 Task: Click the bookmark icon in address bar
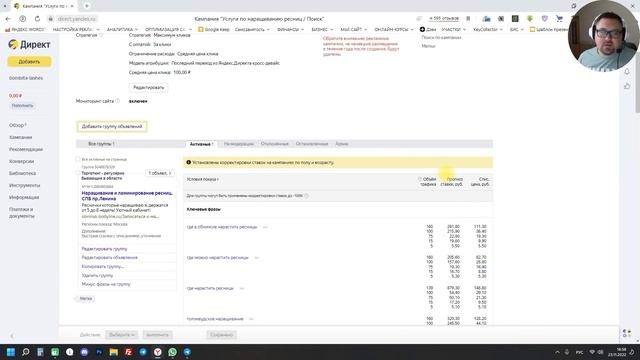468,18
